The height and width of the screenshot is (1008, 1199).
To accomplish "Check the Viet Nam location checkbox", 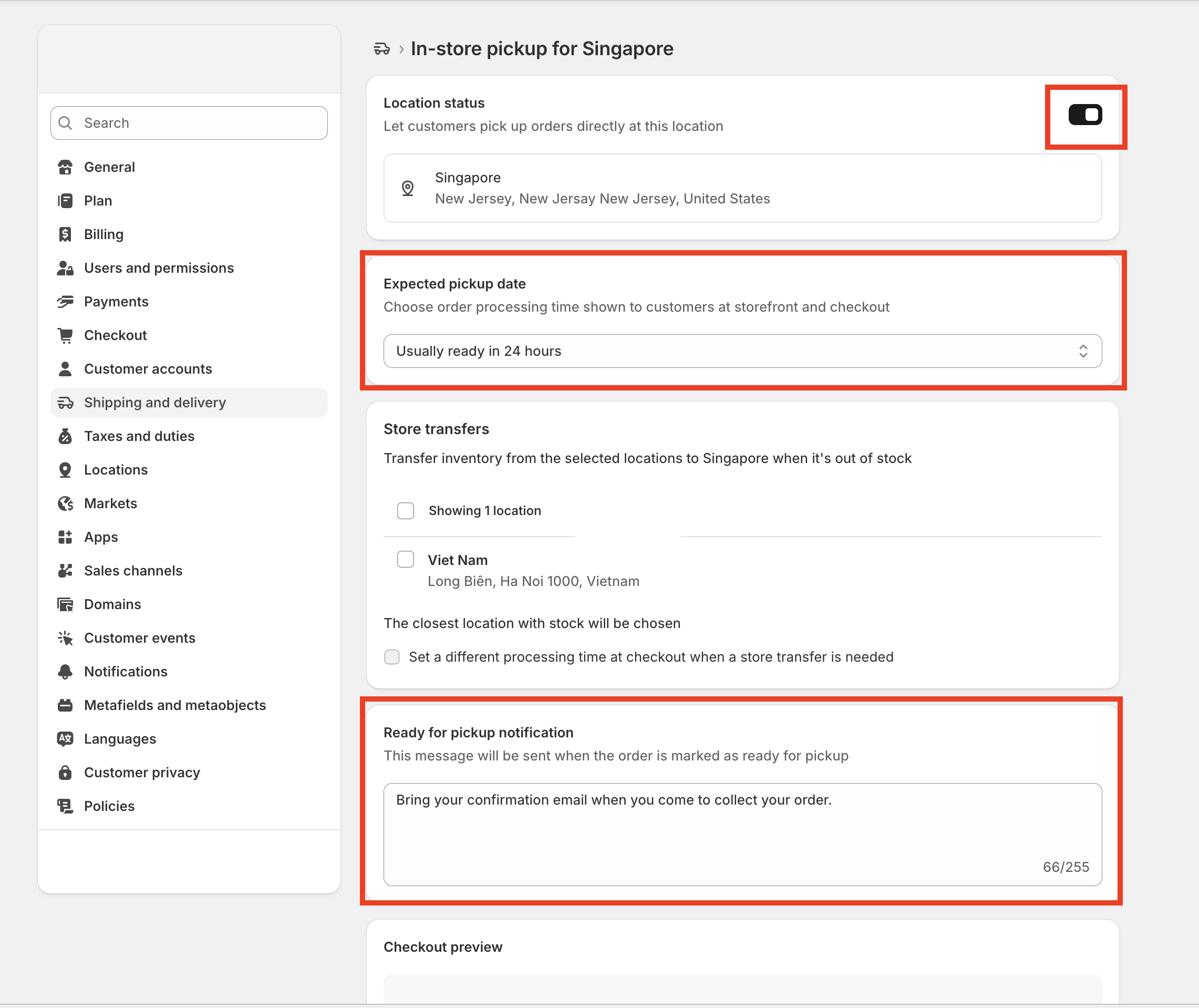I will (x=406, y=559).
